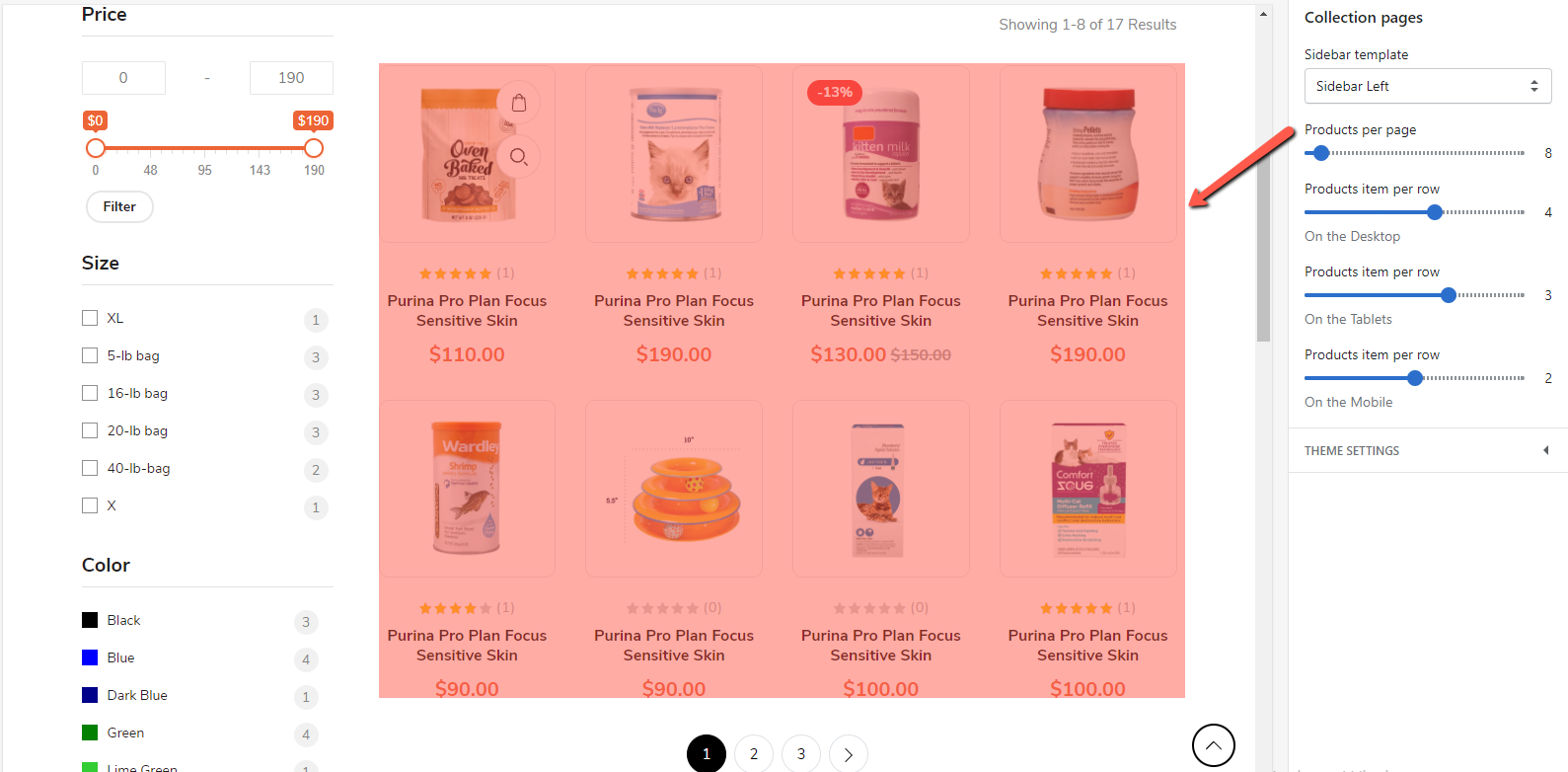Select the Blue color swatch
Viewport: 1568px width, 772px height.
pyautogui.click(x=90, y=657)
